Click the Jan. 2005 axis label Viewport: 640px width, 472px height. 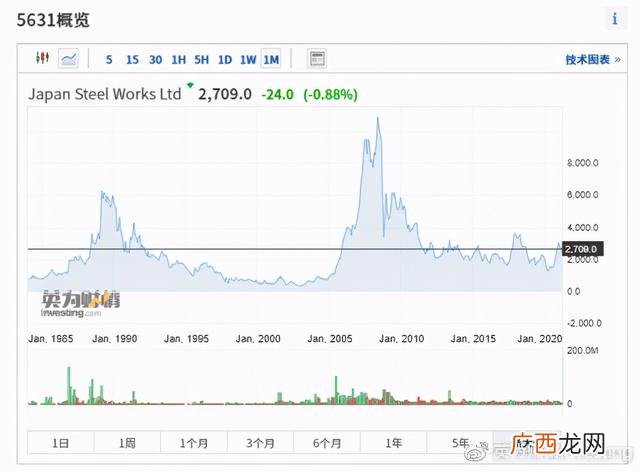tap(329, 338)
